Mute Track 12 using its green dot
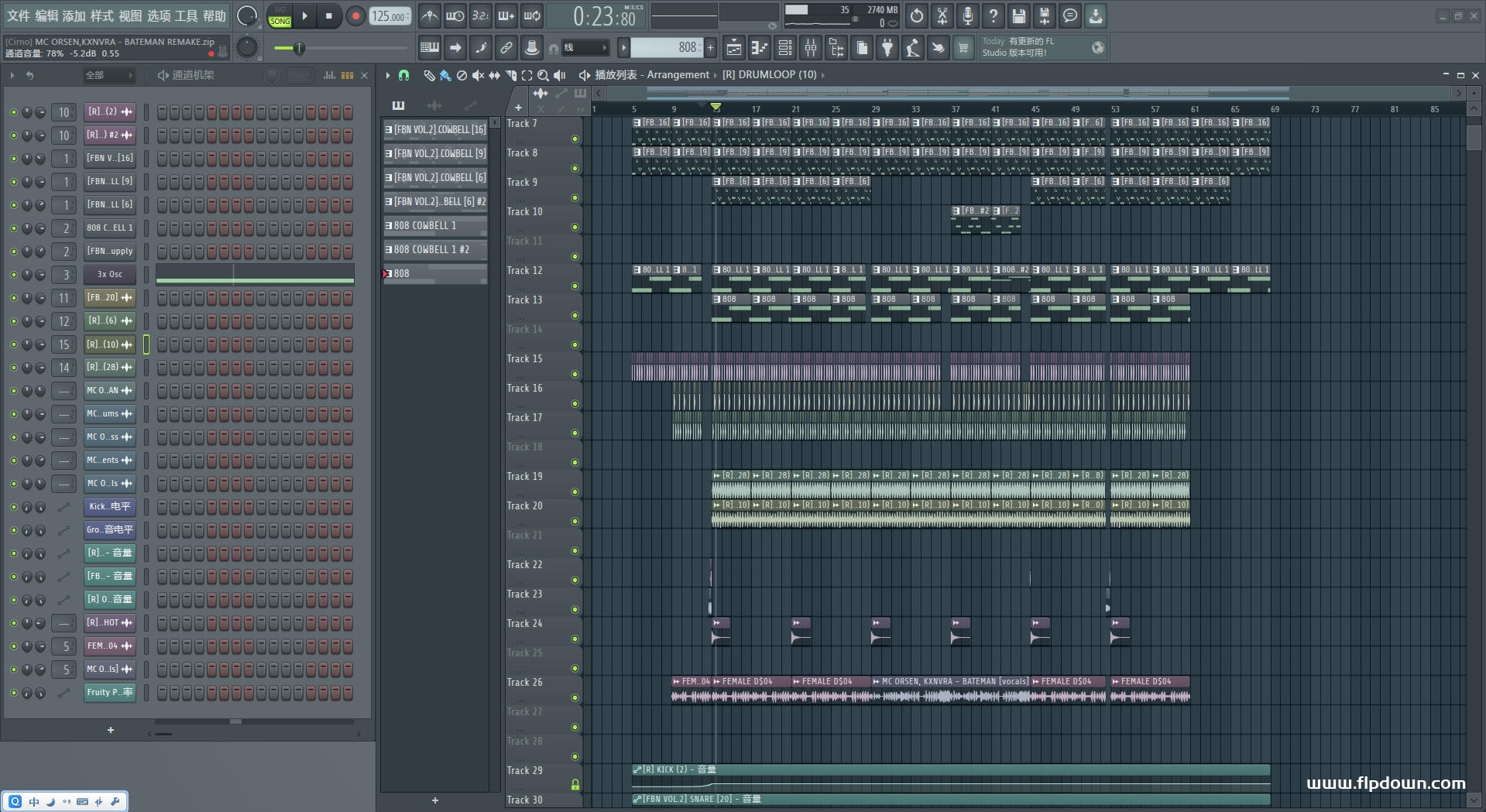This screenshot has height=812, width=1486. (575, 286)
